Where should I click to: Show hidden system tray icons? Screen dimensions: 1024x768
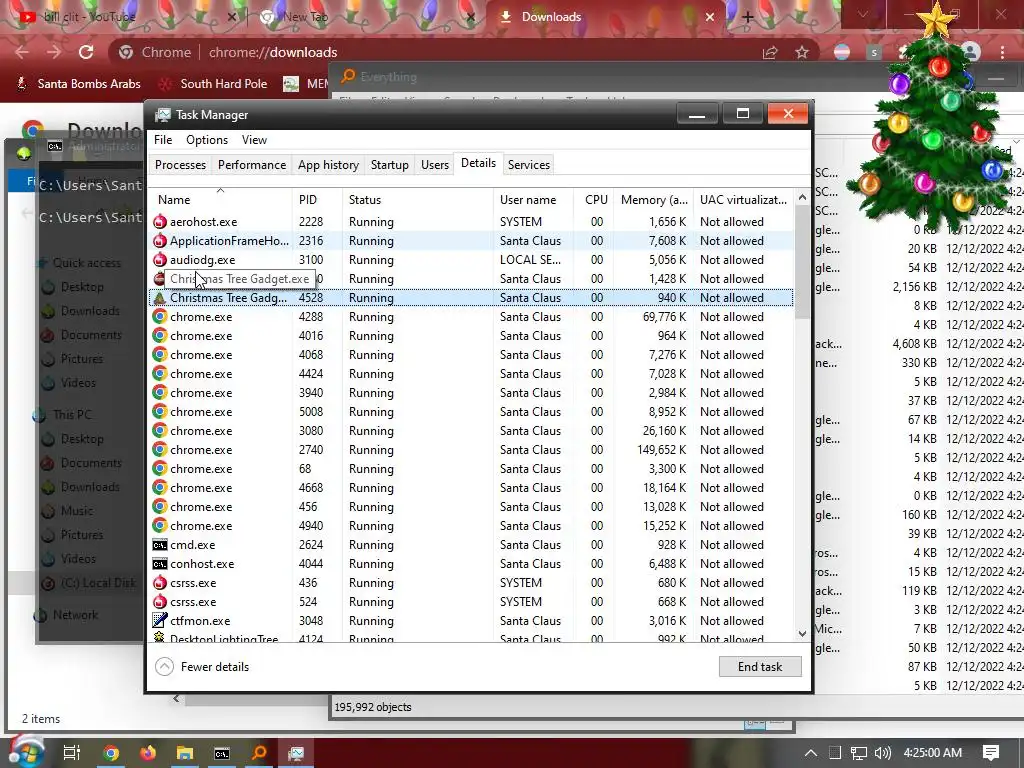pyautogui.click(x=810, y=753)
